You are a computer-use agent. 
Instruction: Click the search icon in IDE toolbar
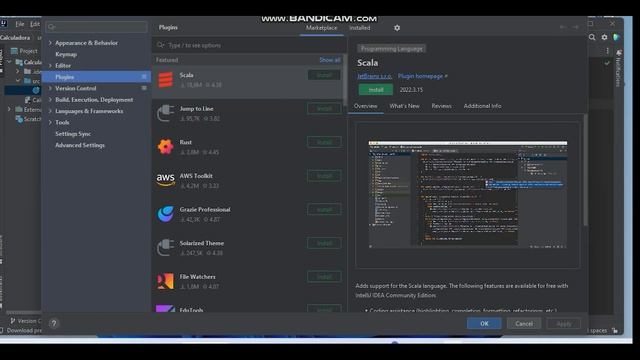click(x=592, y=37)
